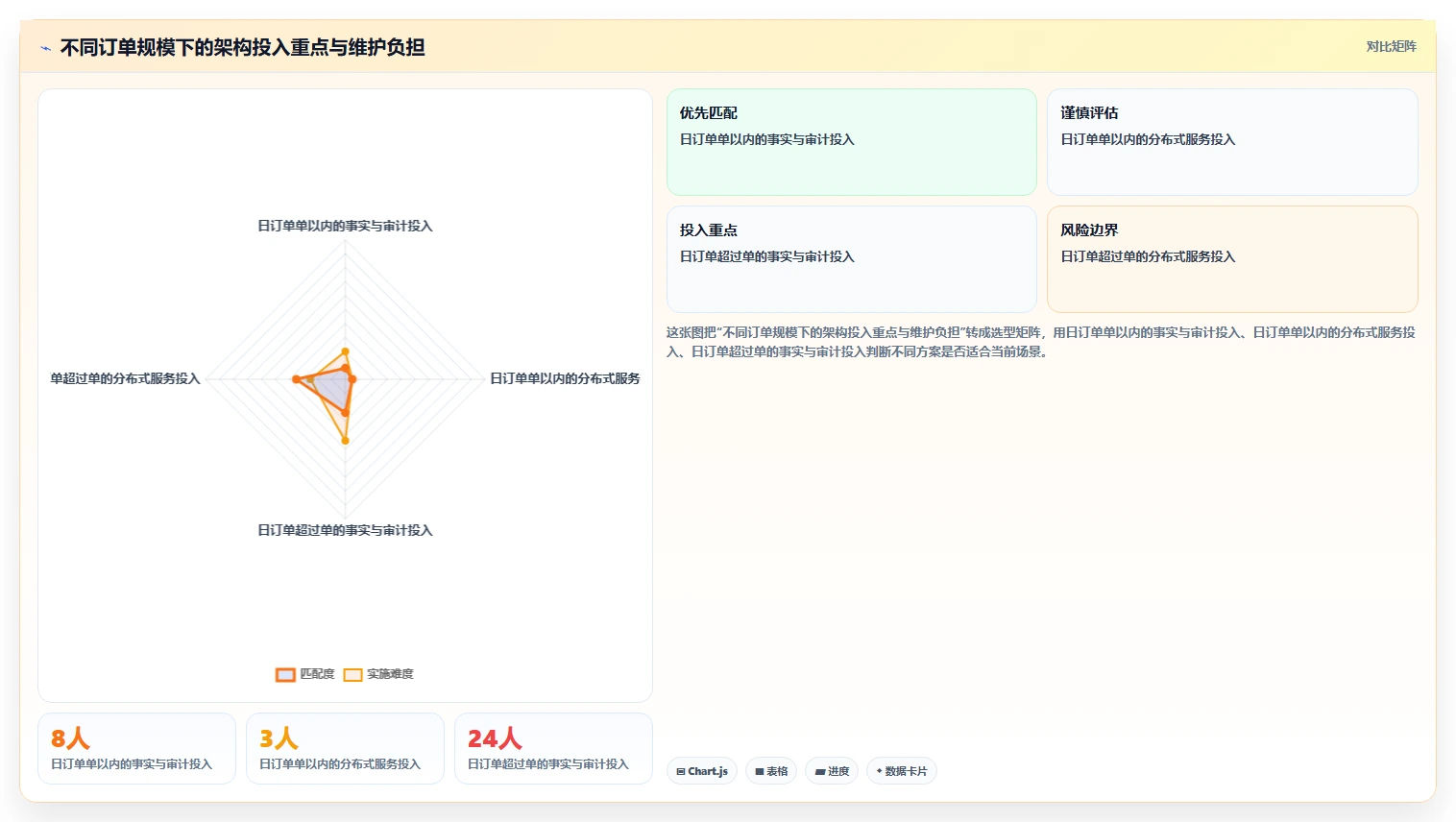Click radar top axis label 日订单单以内的事实与审计投入
1456x822 pixels.
(x=345, y=226)
